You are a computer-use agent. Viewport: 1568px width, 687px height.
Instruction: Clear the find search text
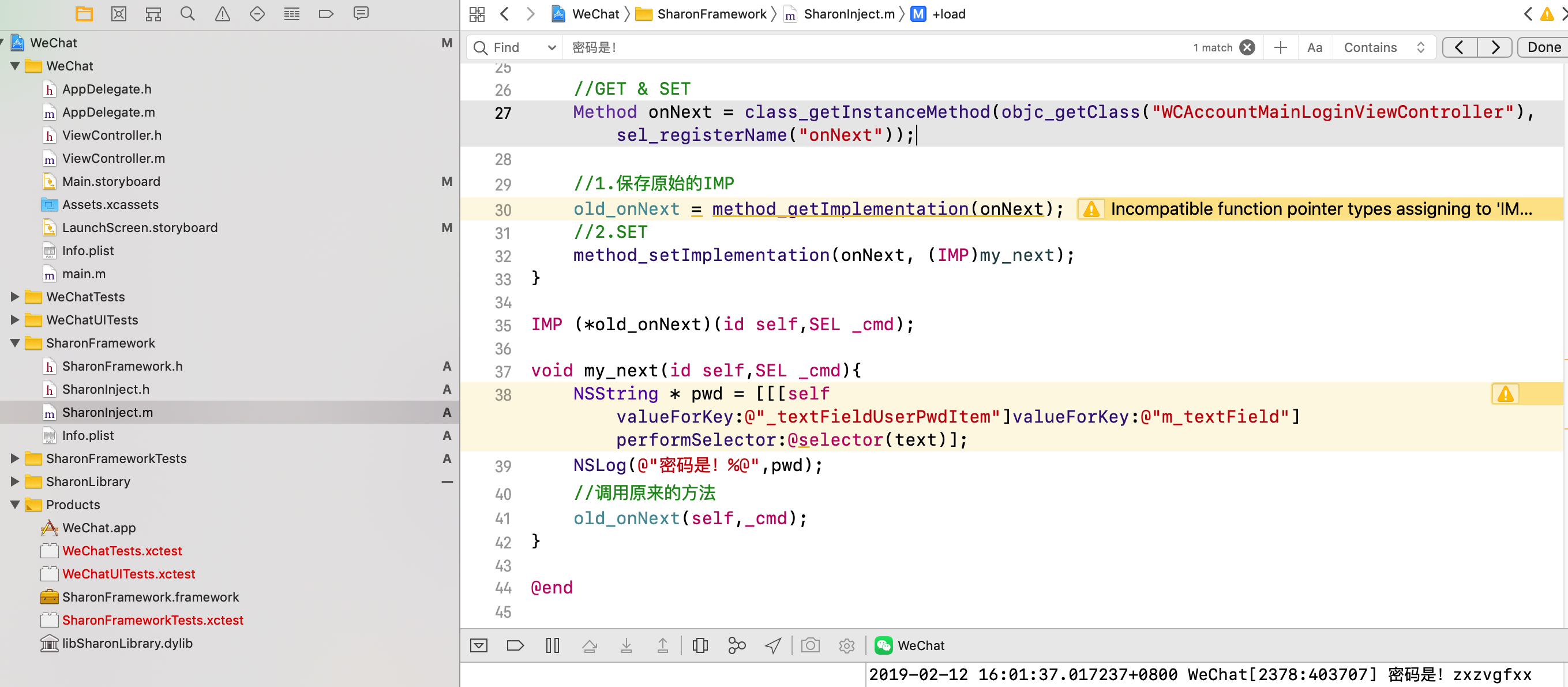coord(1247,47)
